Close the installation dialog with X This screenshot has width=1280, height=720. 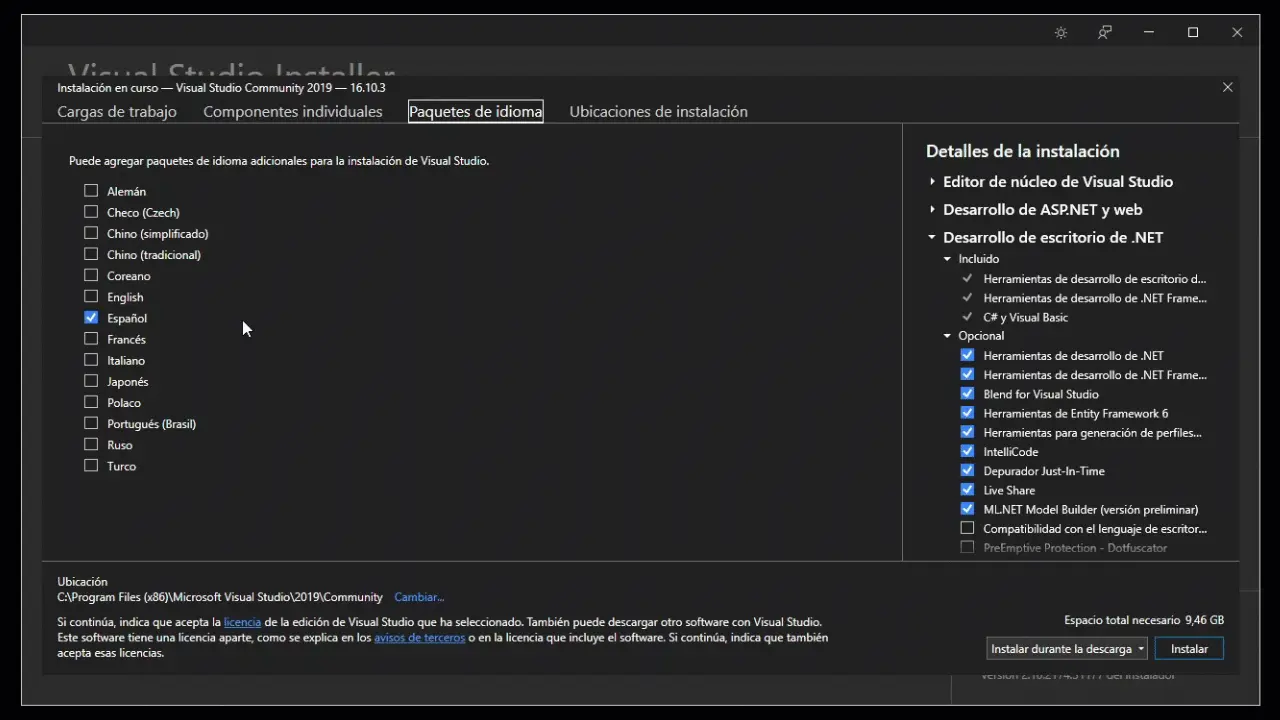click(1228, 88)
